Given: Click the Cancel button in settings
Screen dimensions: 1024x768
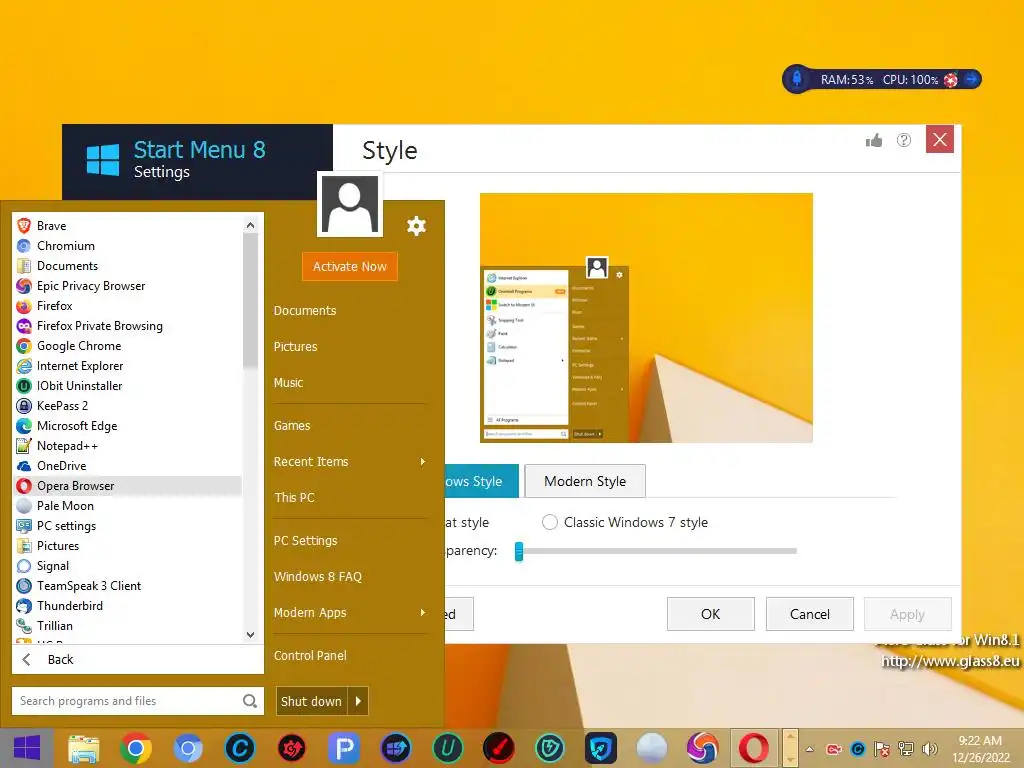Looking at the screenshot, I should tap(810, 614).
